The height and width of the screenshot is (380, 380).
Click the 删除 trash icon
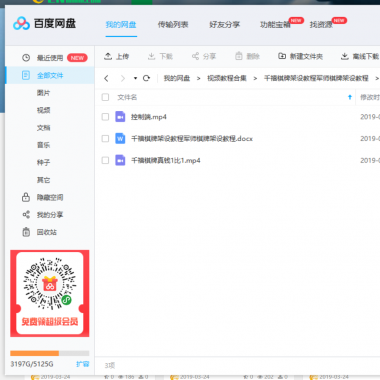pos(239,56)
